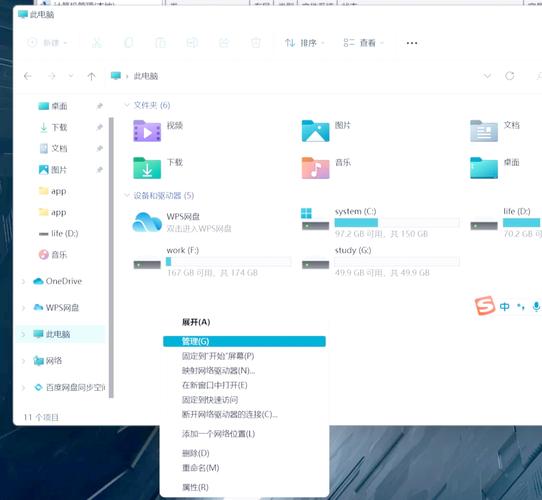Open the 桌面 folder icon in main pane

pyautogui.click(x=484, y=168)
